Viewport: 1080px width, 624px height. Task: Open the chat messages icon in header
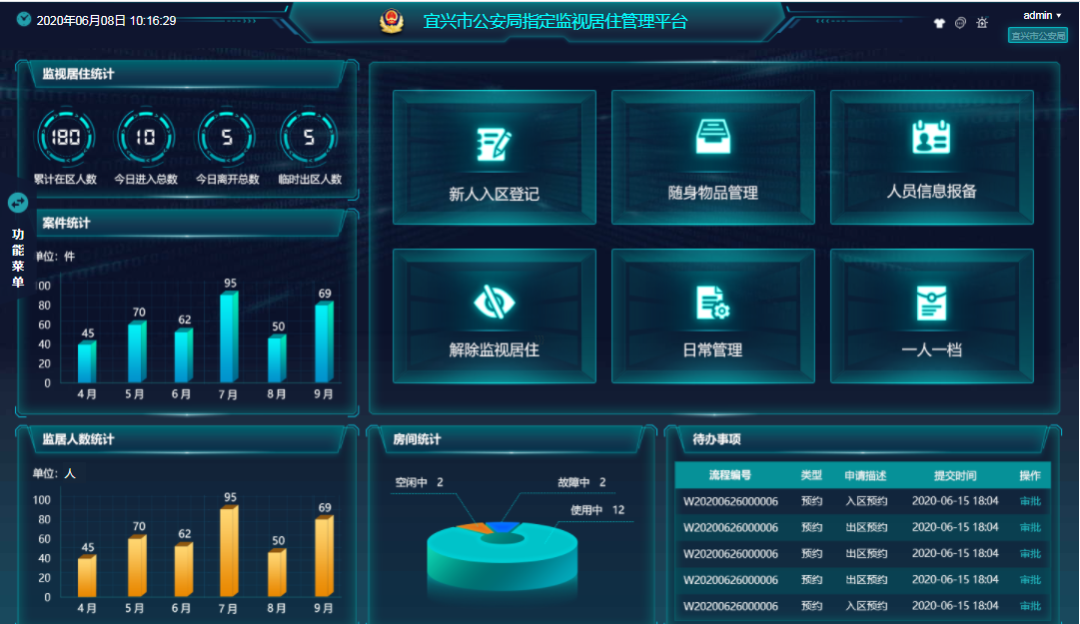(x=960, y=23)
